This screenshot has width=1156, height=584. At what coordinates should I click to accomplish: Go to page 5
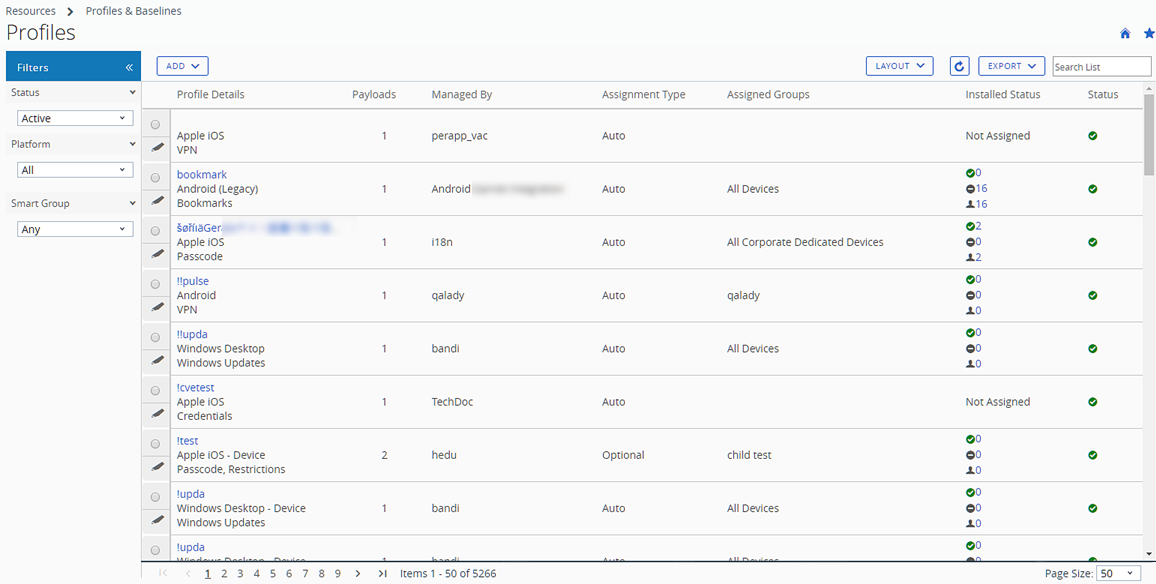(273, 574)
